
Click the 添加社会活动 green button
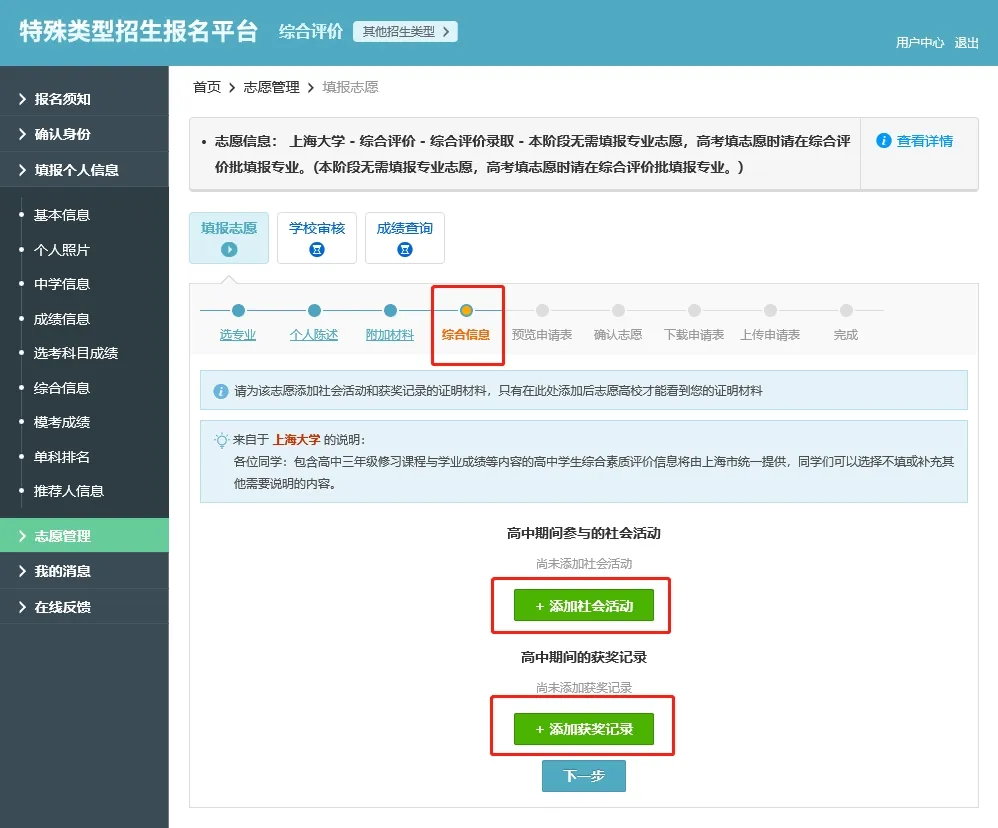584,605
